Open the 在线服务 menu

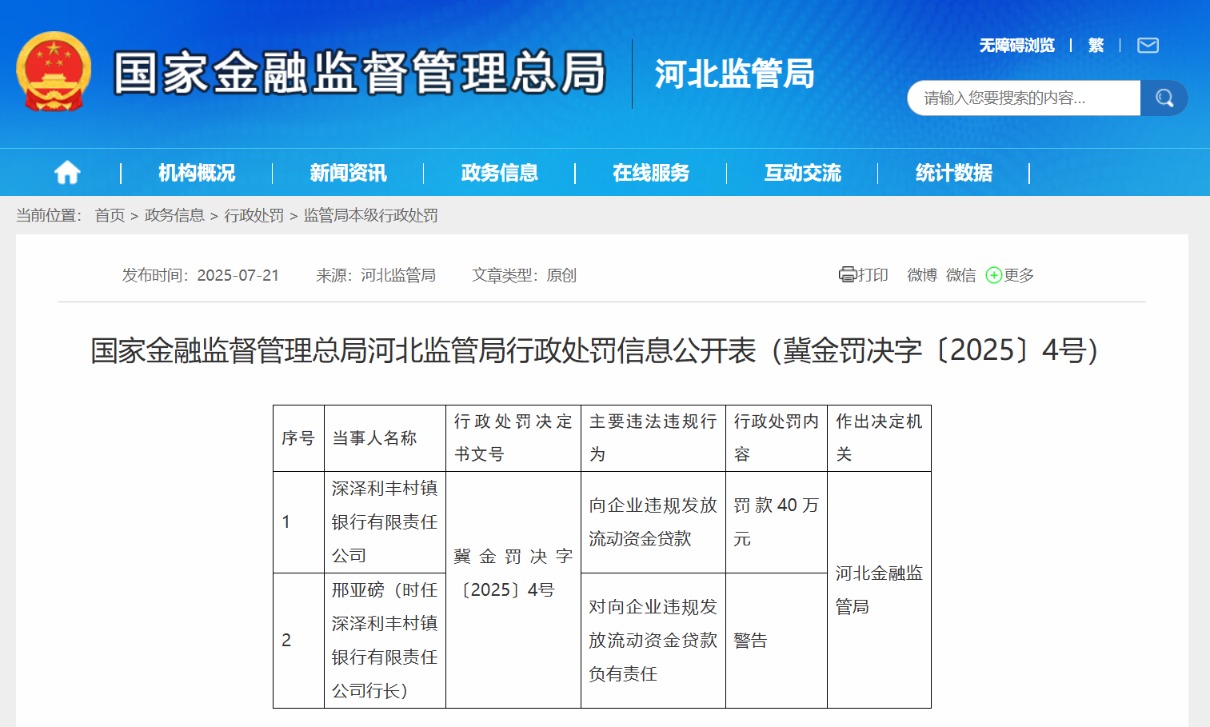point(651,173)
